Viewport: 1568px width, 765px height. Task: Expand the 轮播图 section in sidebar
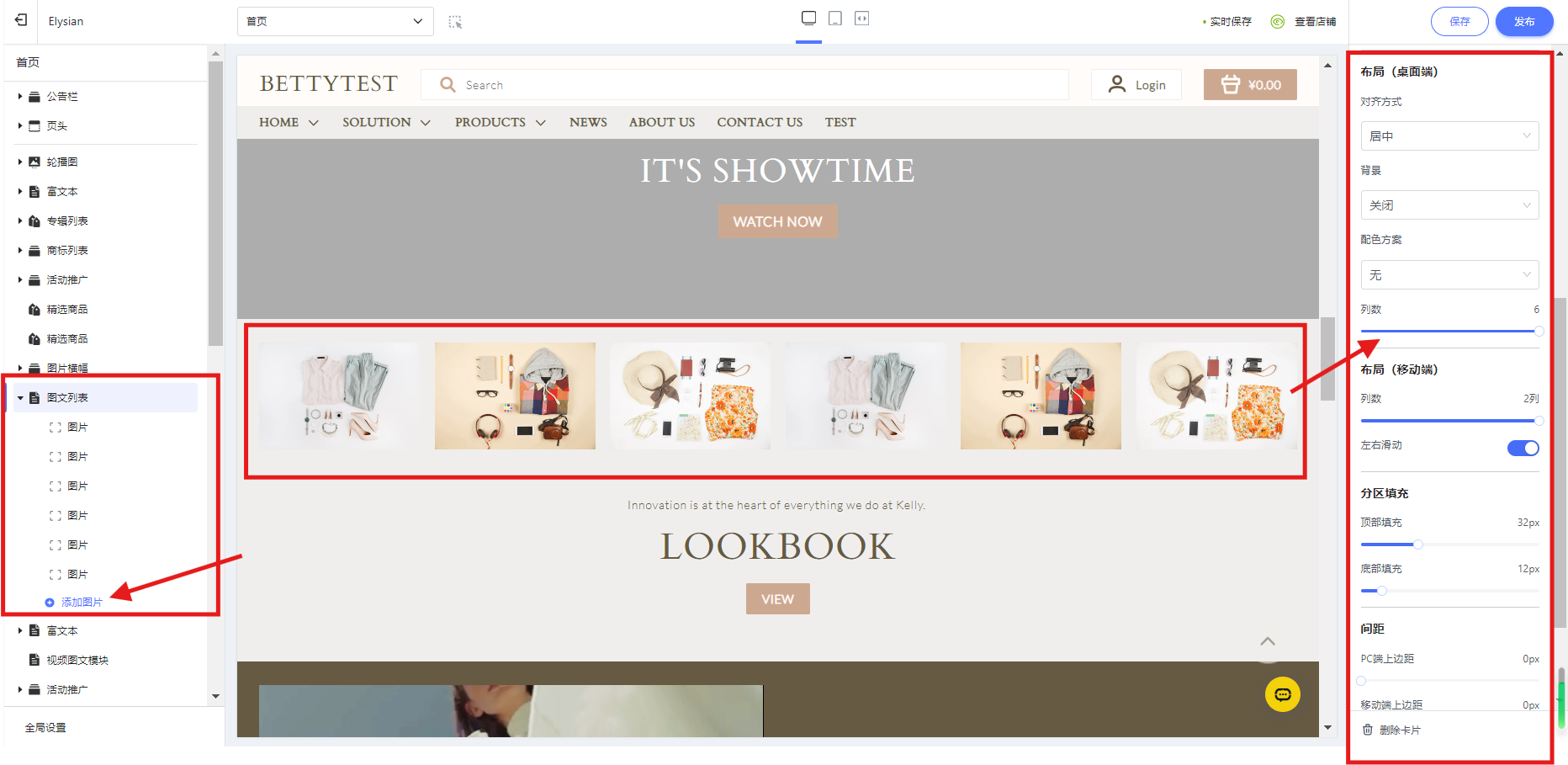(20, 162)
